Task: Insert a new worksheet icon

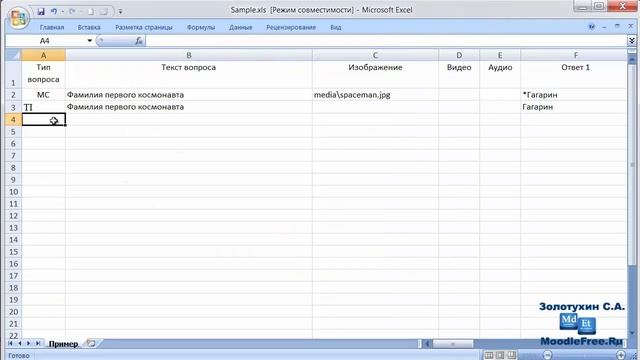Action: (91, 344)
